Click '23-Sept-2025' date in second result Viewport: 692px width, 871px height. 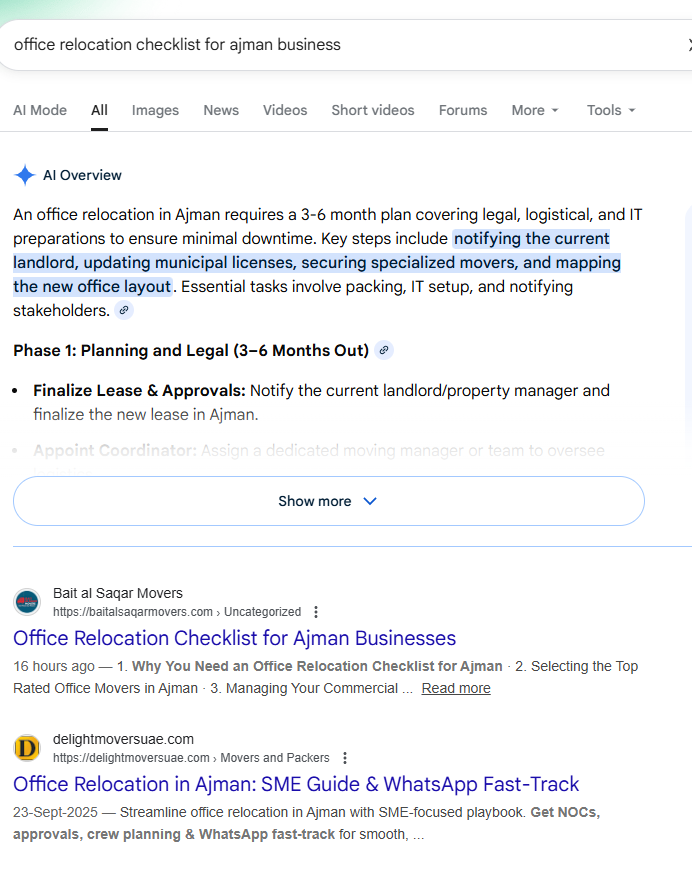tap(55, 812)
